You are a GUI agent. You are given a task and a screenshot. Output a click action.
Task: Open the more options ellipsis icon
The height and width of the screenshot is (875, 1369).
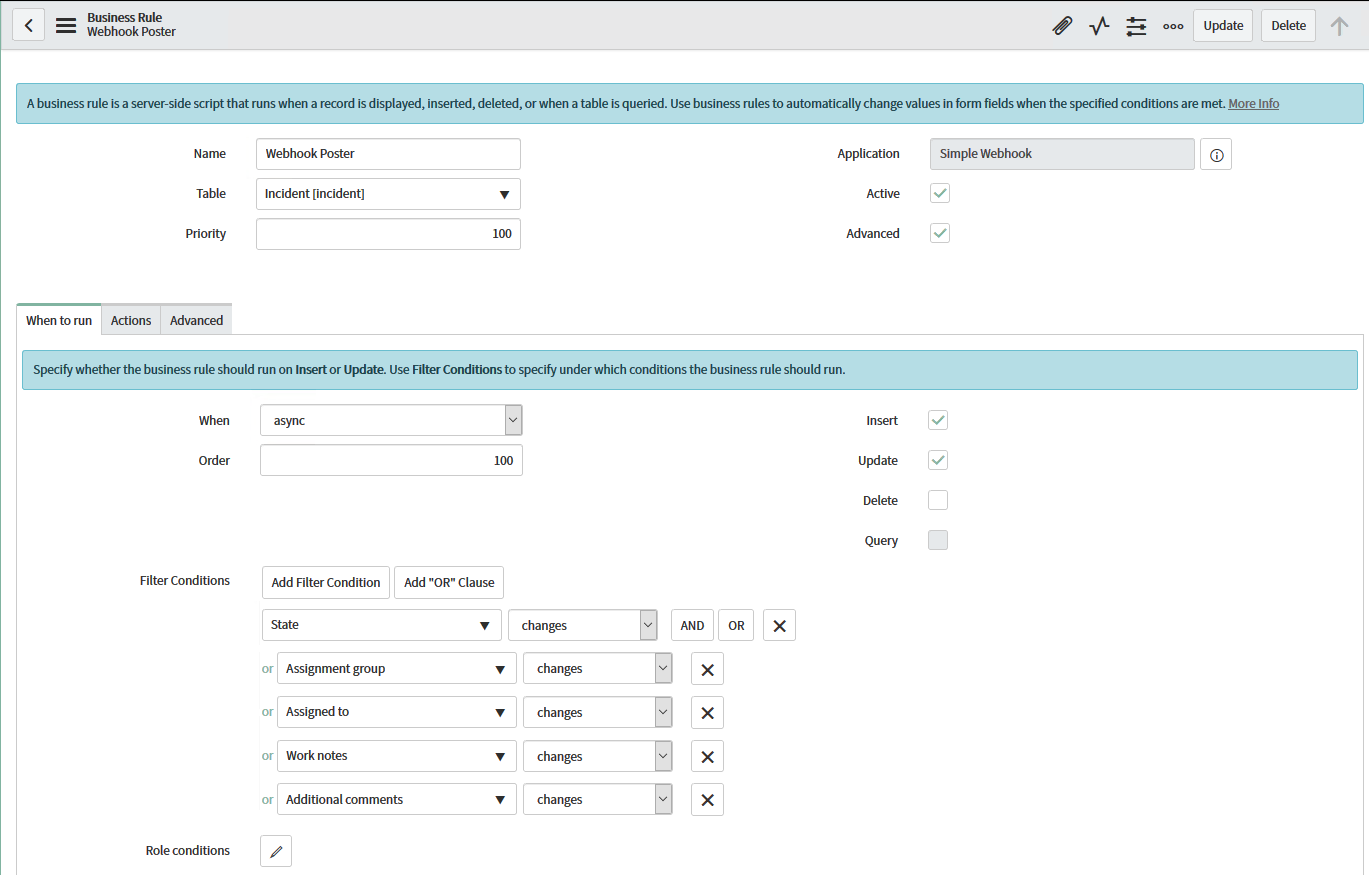pyautogui.click(x=1172, y=25)
